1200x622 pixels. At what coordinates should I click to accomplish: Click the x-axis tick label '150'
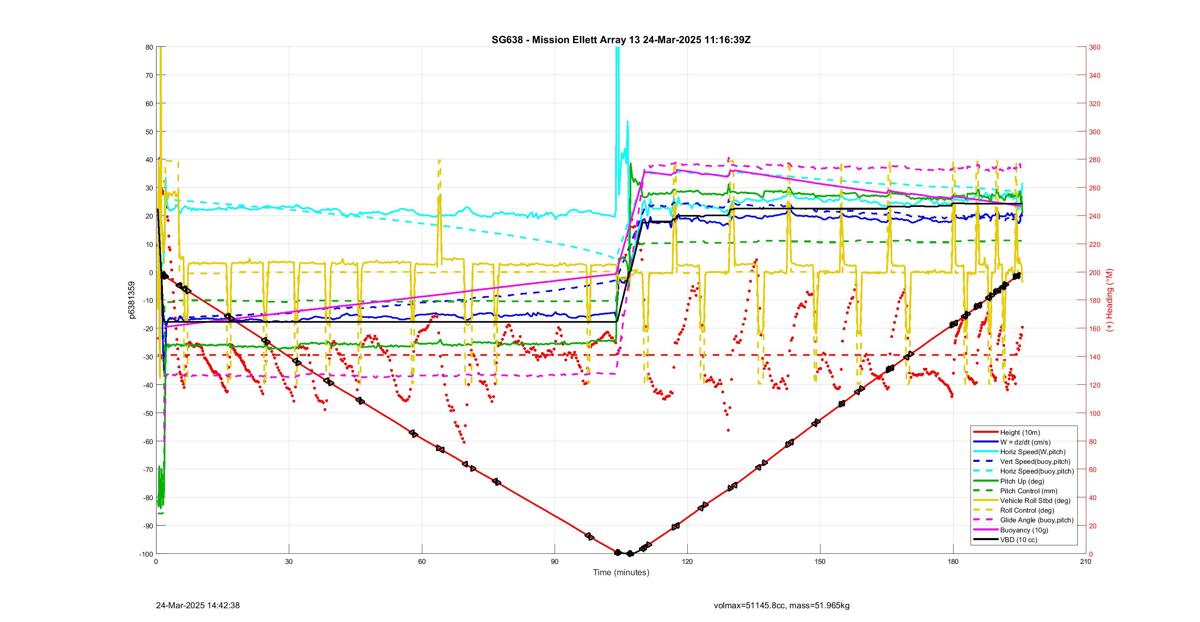(x=820, y=562)
